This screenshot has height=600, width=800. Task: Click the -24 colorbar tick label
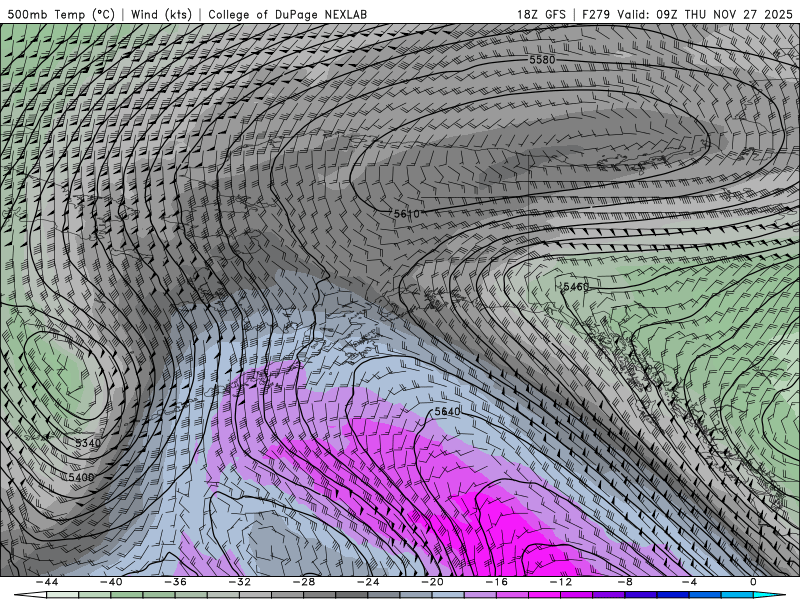tap(368, 582)
